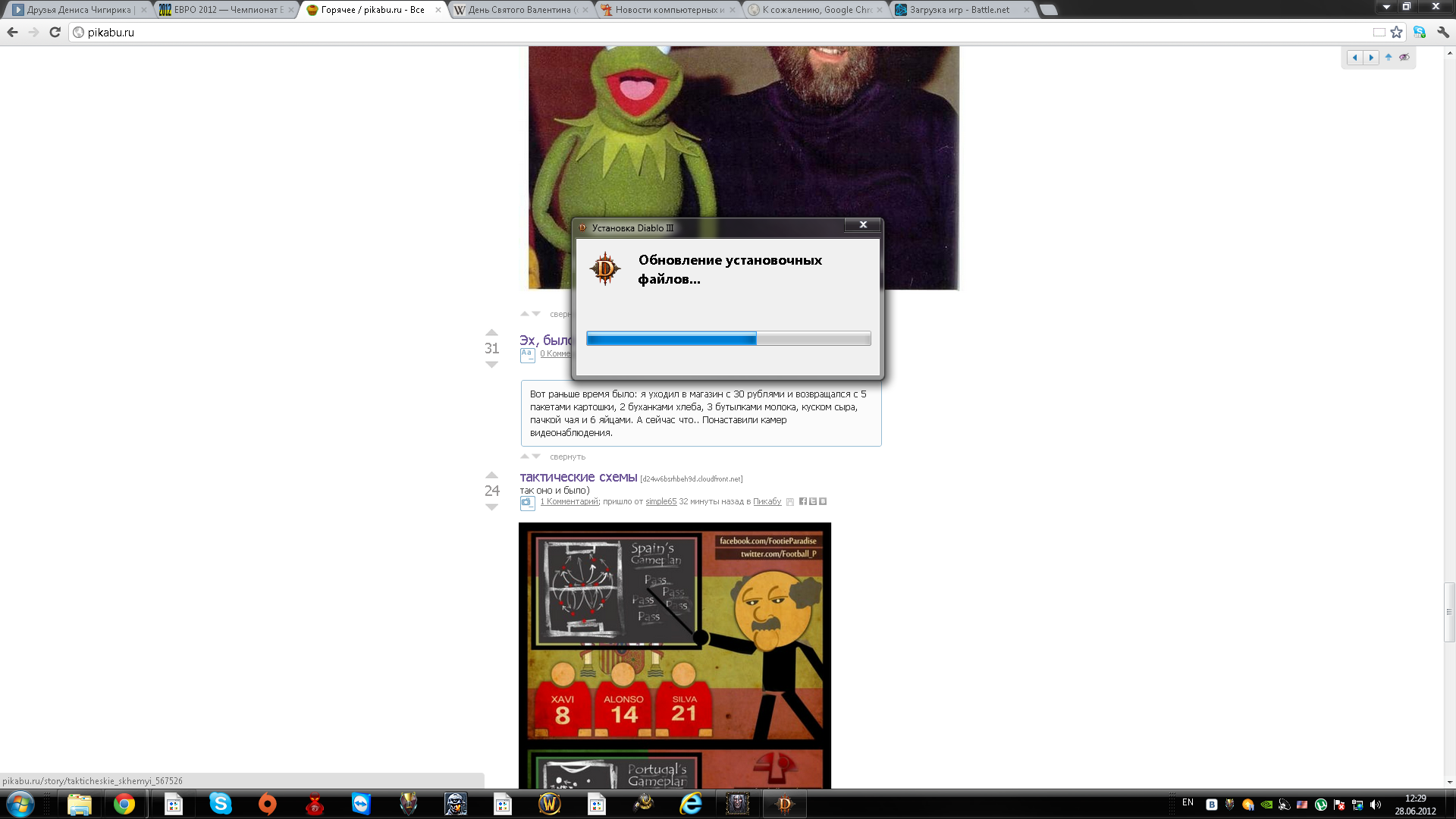The width and height of the screenshot is (1456, 819).
Task: Switch to the К сожалению, Google Chrome tab
Action: 814,10
